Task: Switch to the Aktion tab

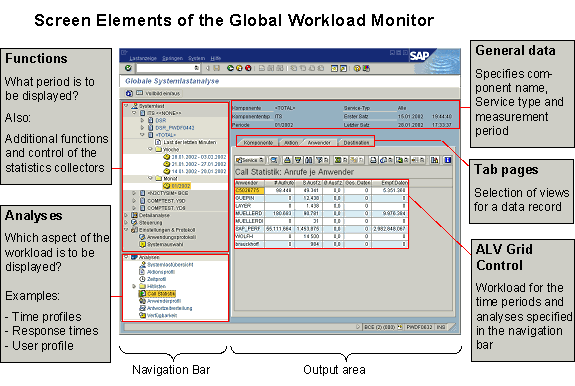Action: pos(291,143)
